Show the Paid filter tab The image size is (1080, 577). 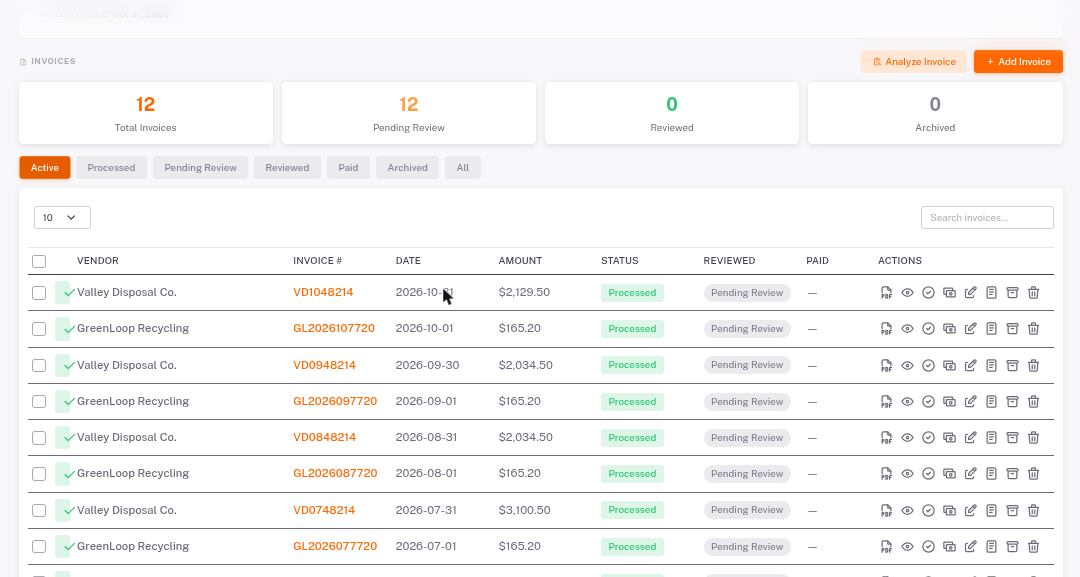[x=349, y=167]
